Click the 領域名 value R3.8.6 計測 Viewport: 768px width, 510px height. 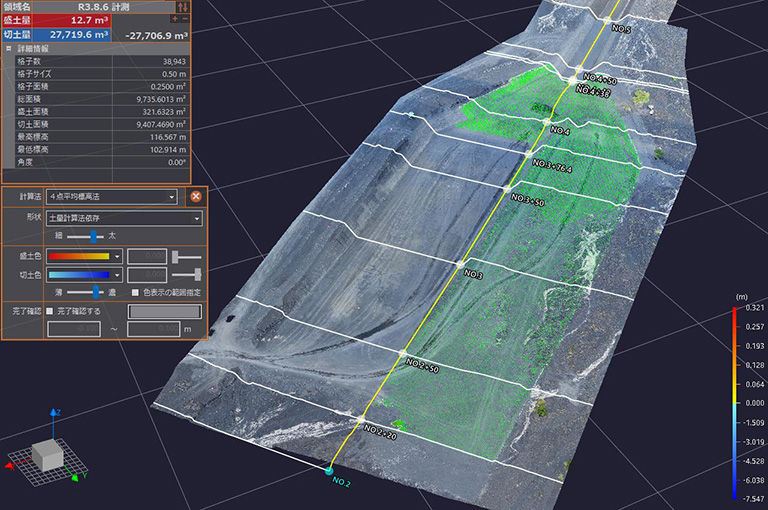coord(103,7)
